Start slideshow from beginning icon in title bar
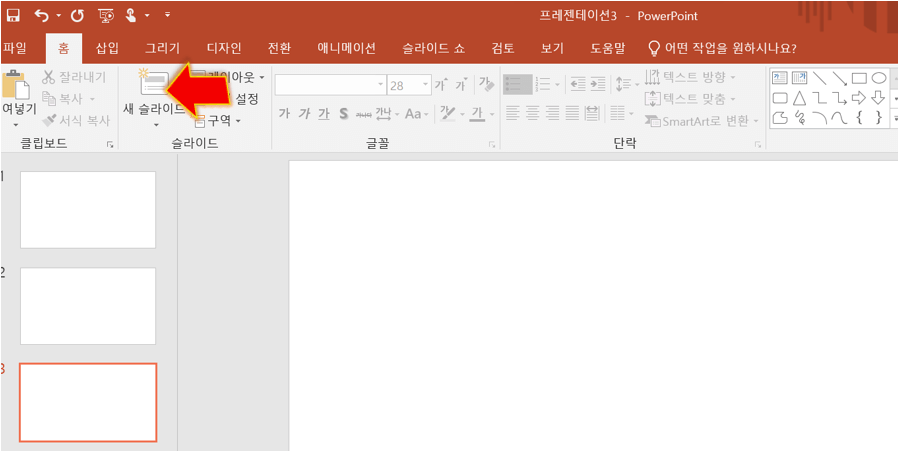 (x=105, y=15)
